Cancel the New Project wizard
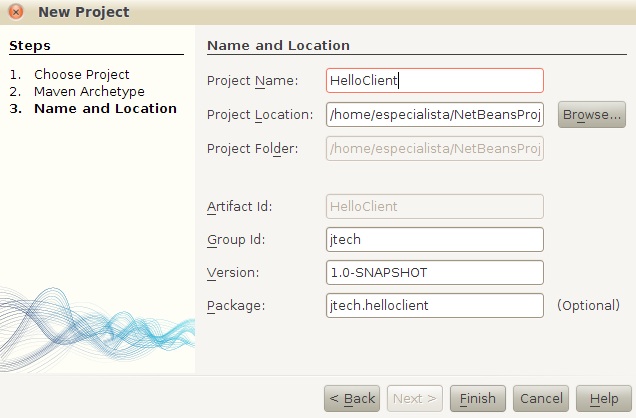 pyautogui.click(x=541, y=398)
